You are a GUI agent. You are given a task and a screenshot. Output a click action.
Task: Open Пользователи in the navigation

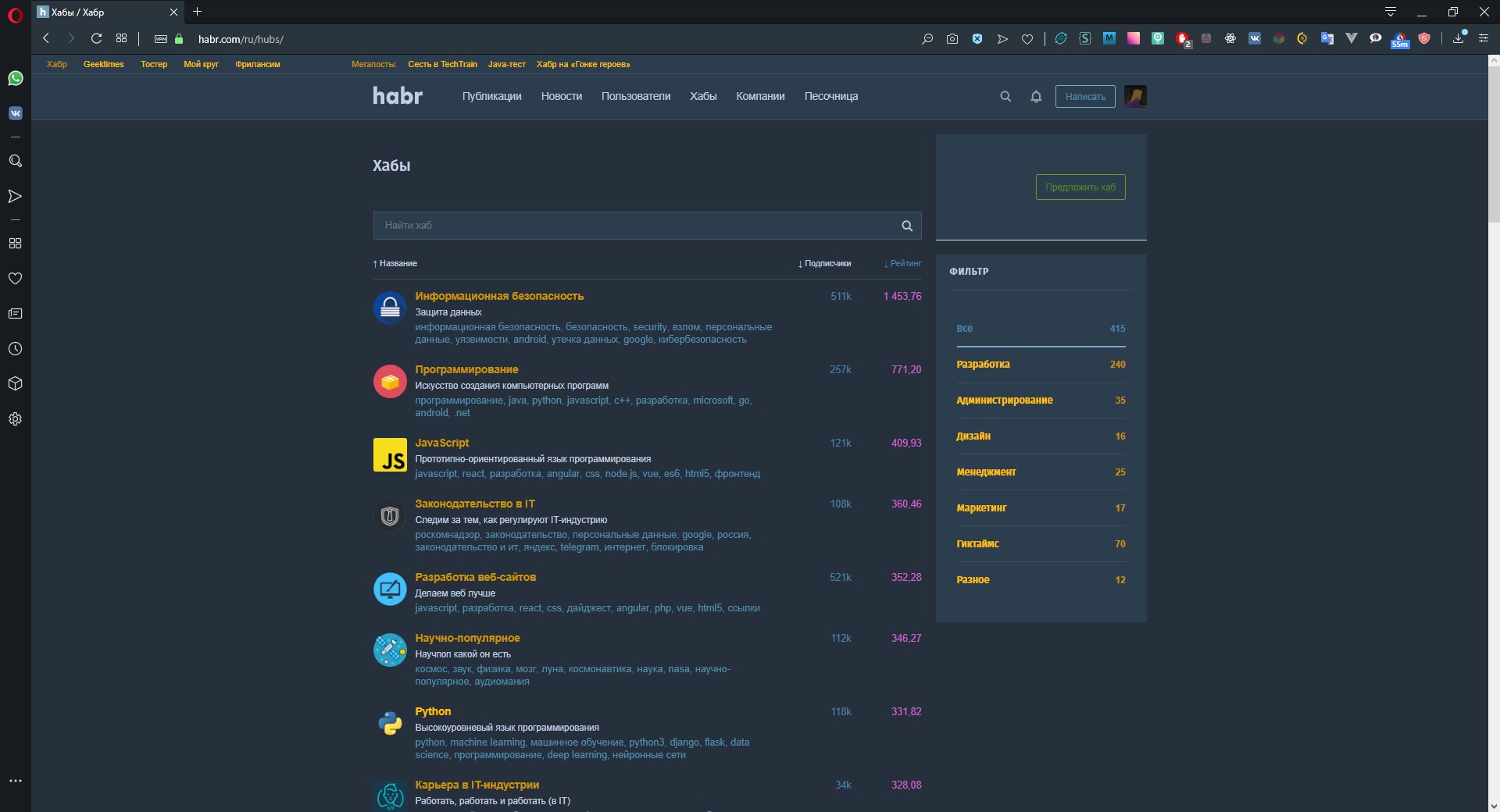(636, 96)
